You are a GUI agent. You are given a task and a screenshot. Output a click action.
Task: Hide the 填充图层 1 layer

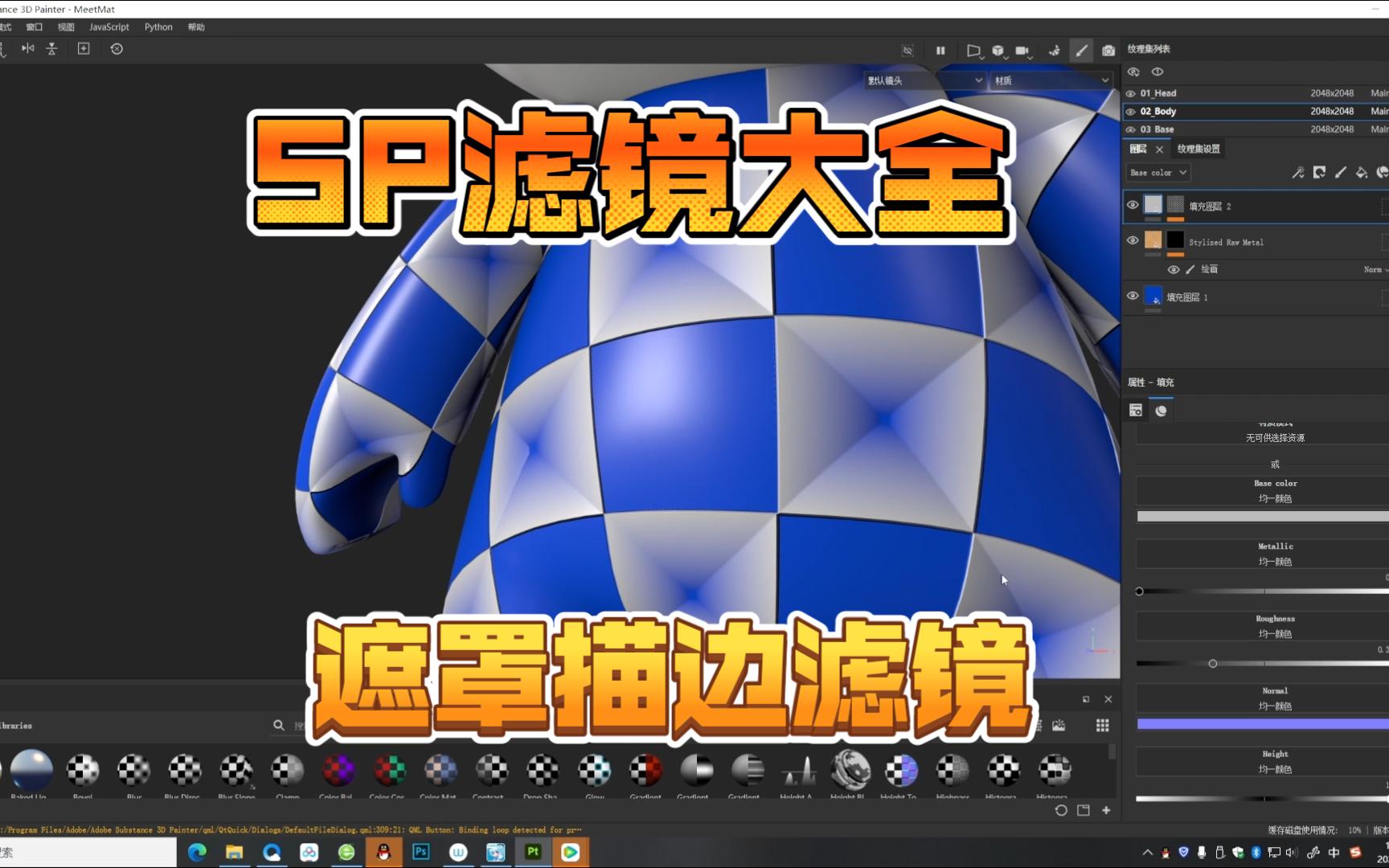(1133, 296)
